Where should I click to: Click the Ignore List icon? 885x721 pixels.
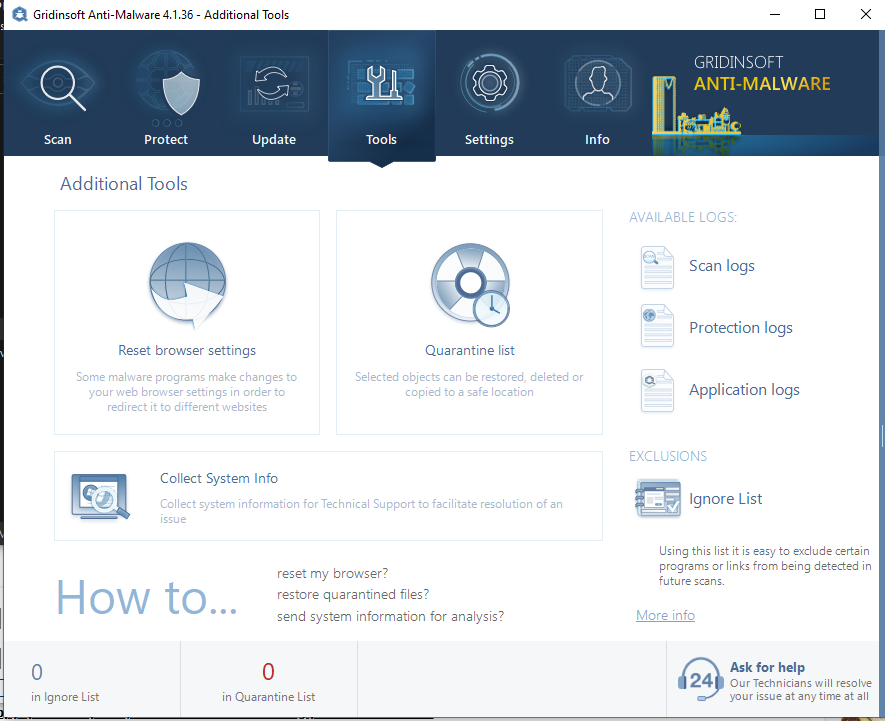pyautogui.click(x=658, y=498)
